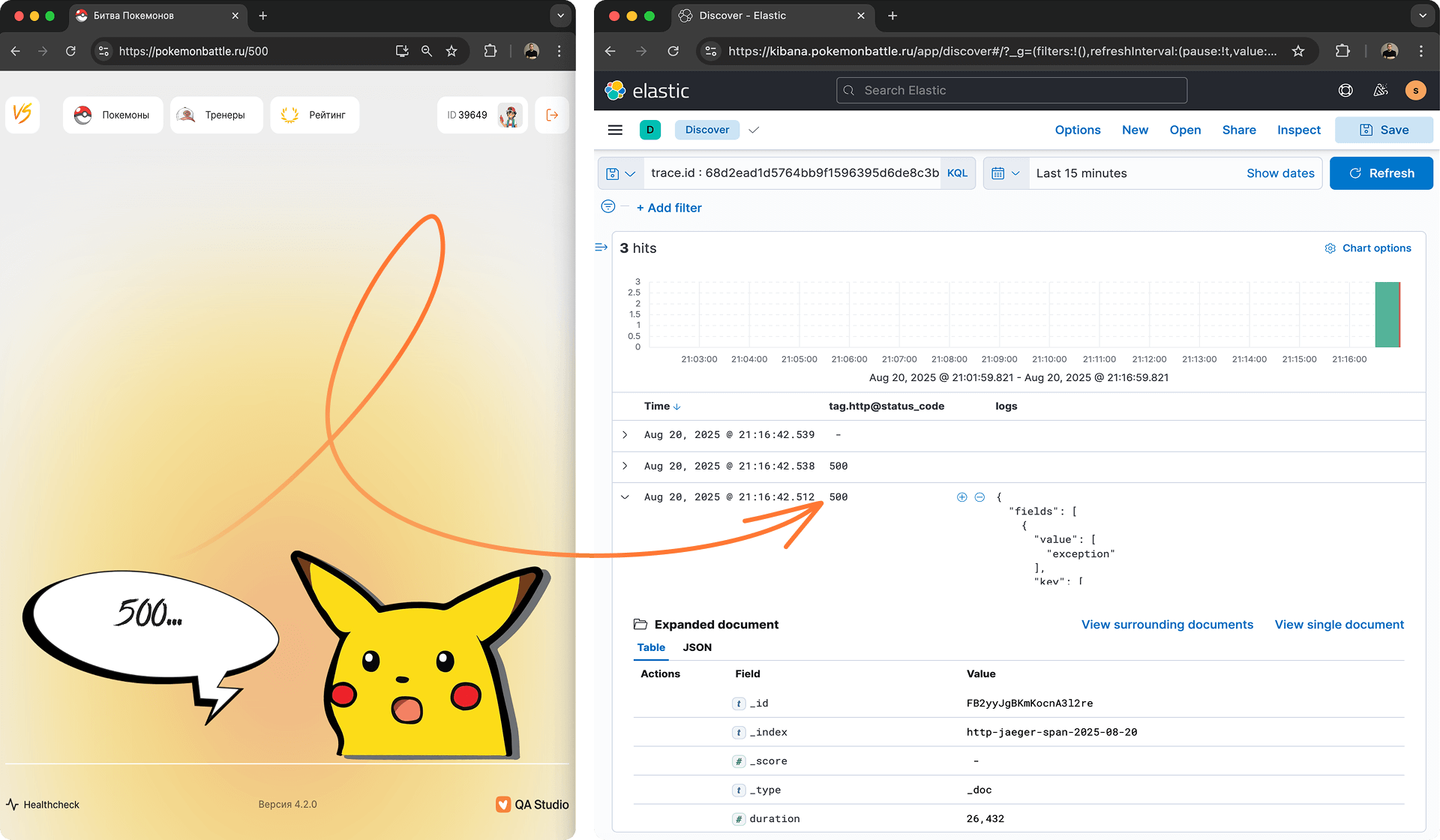Open the Inspect menu item
Viewport: 1440px width, 840px height.
coord(1298,130)
